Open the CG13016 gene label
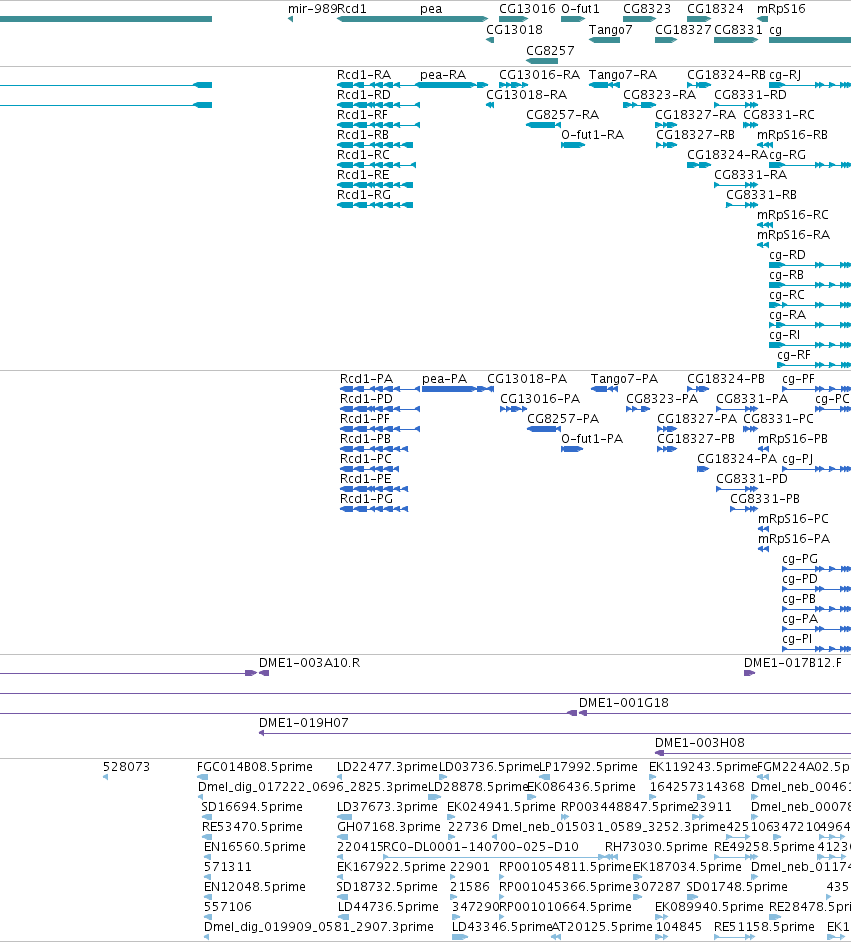 (x=527, y=9)
